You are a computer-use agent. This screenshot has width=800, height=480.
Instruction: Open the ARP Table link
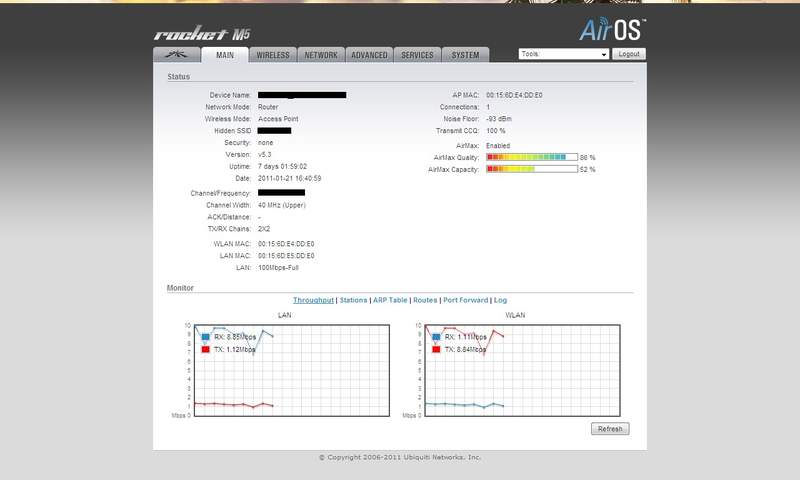pos(390,300)
